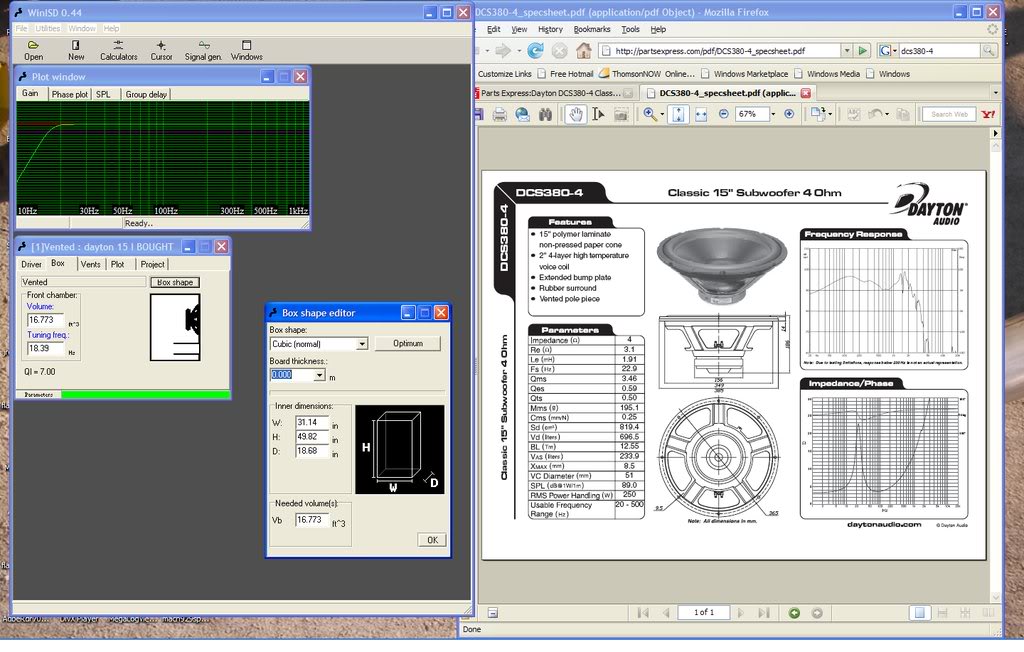Create a new WinISD project
This screenshot has width=1024, height=652.
click(75, 50)
